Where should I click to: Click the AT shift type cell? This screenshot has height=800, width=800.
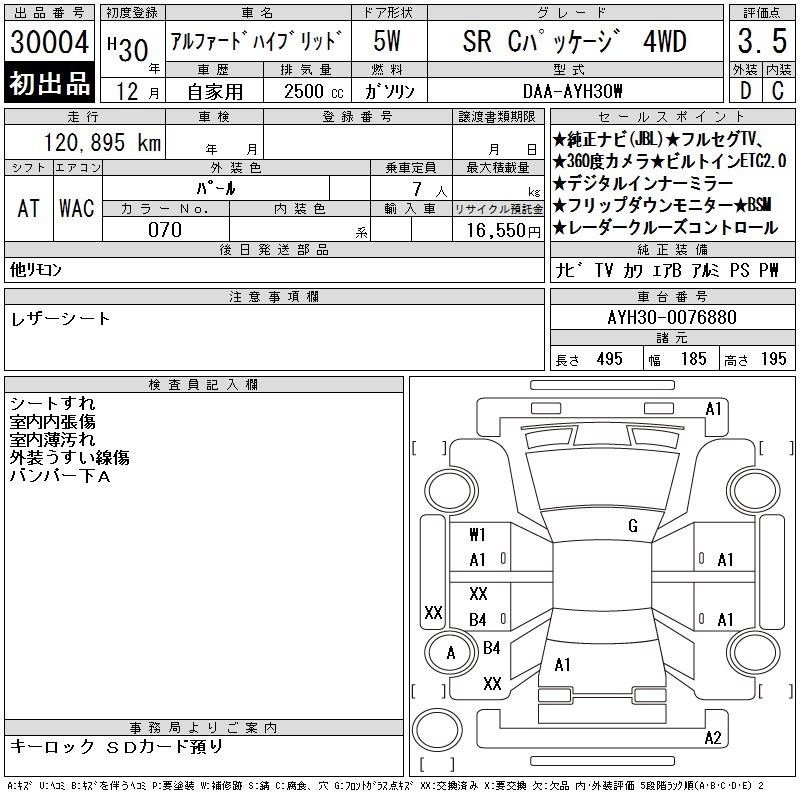(x=29, y=208)
